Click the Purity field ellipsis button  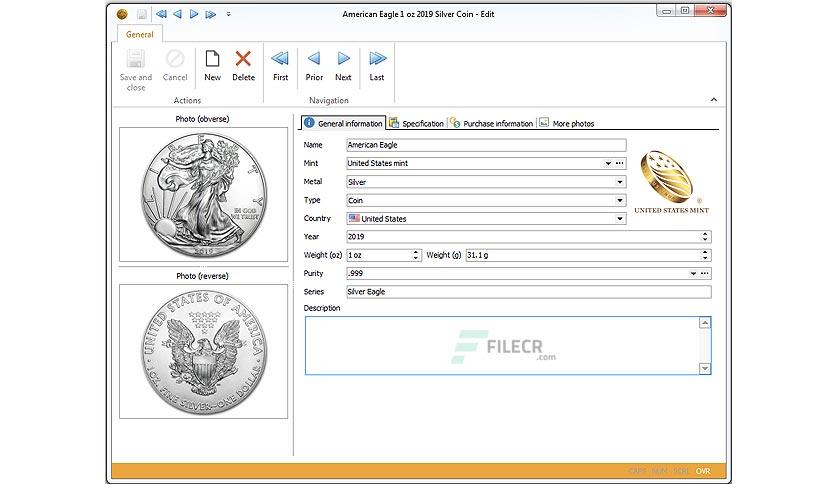click(705, 273)
